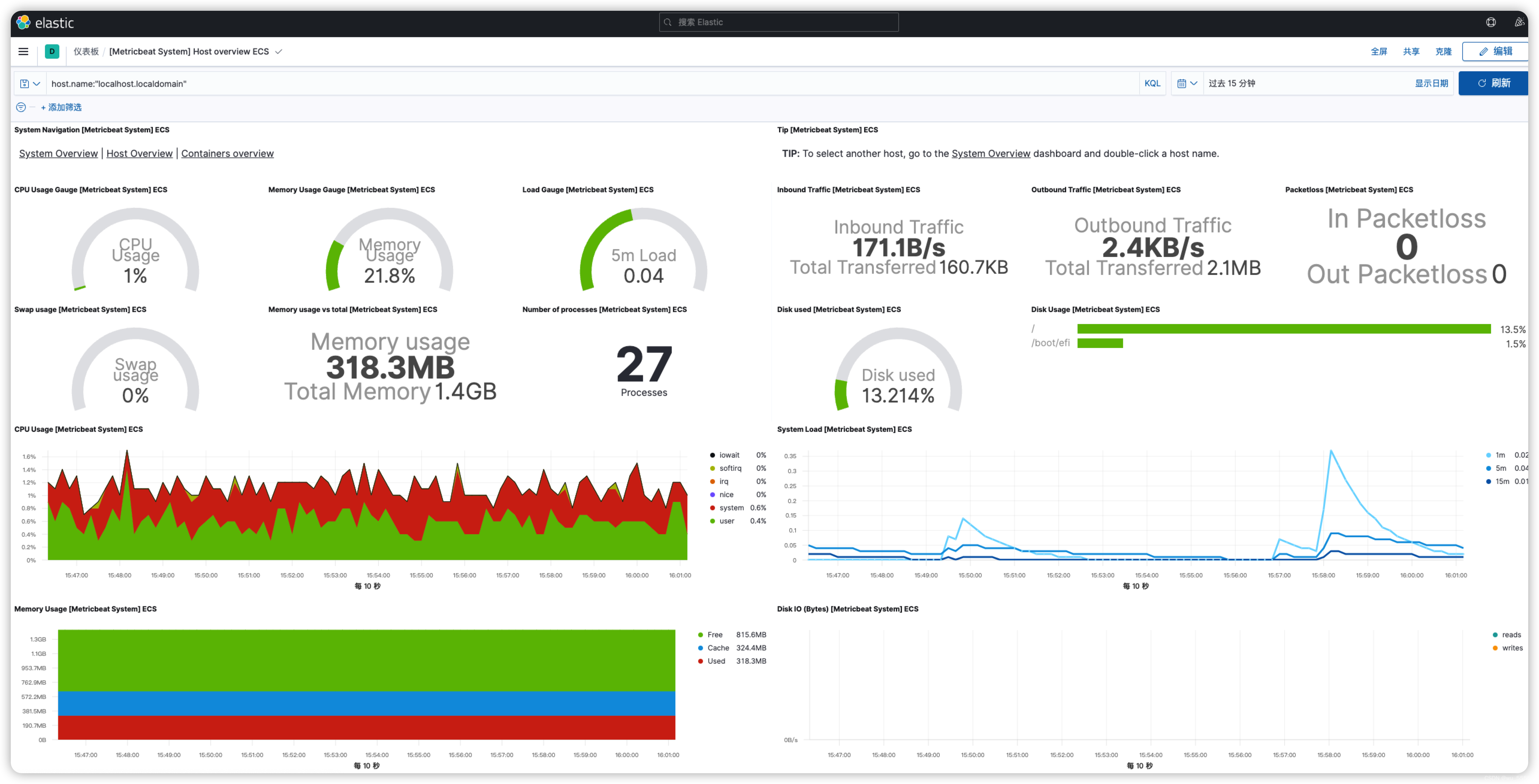Click the 刷新 refresh button

(1493, 83)
